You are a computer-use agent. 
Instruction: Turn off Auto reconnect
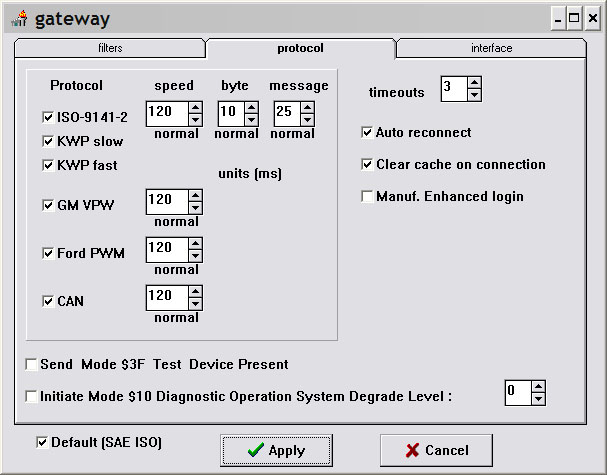click(x=367, y=132)
